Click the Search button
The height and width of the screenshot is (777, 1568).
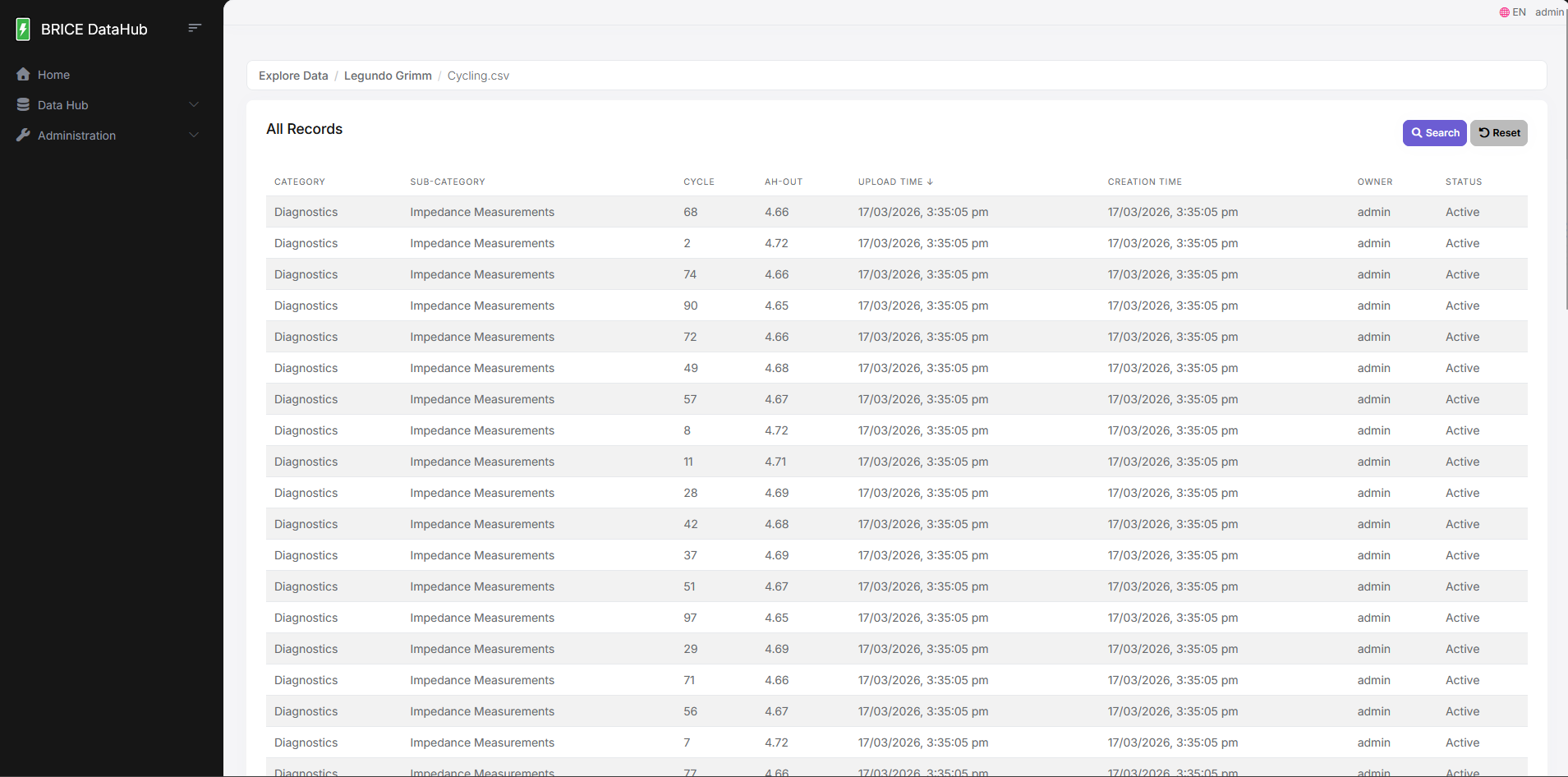click(x=1434, y=133)
